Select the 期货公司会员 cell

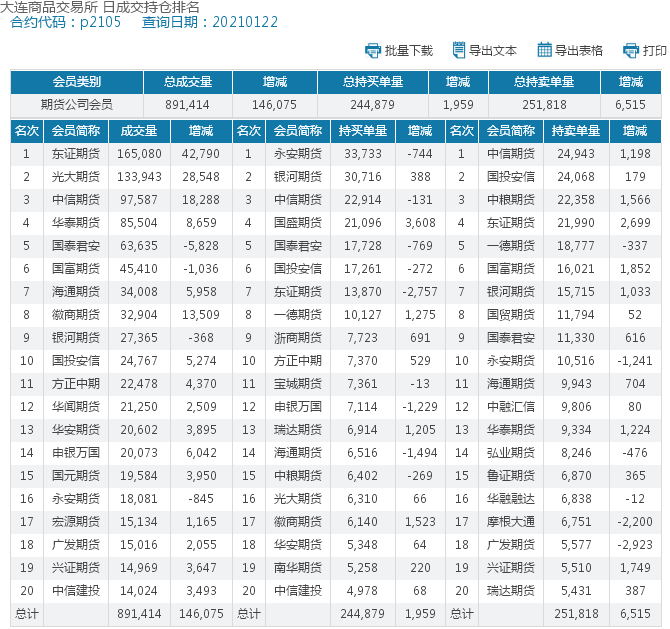pyautogui.click(x=77, y=105)
